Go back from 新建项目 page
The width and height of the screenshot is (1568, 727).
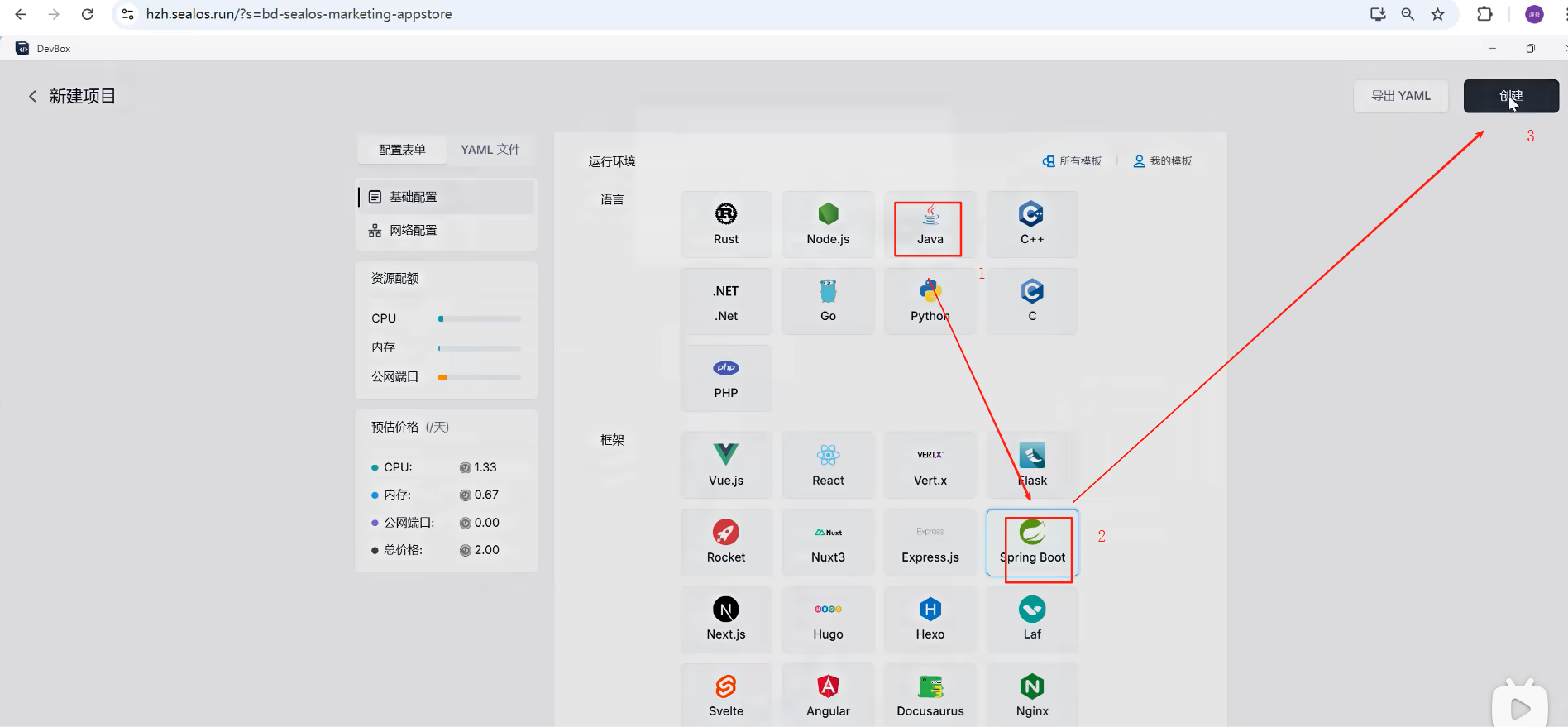(33, 97)
